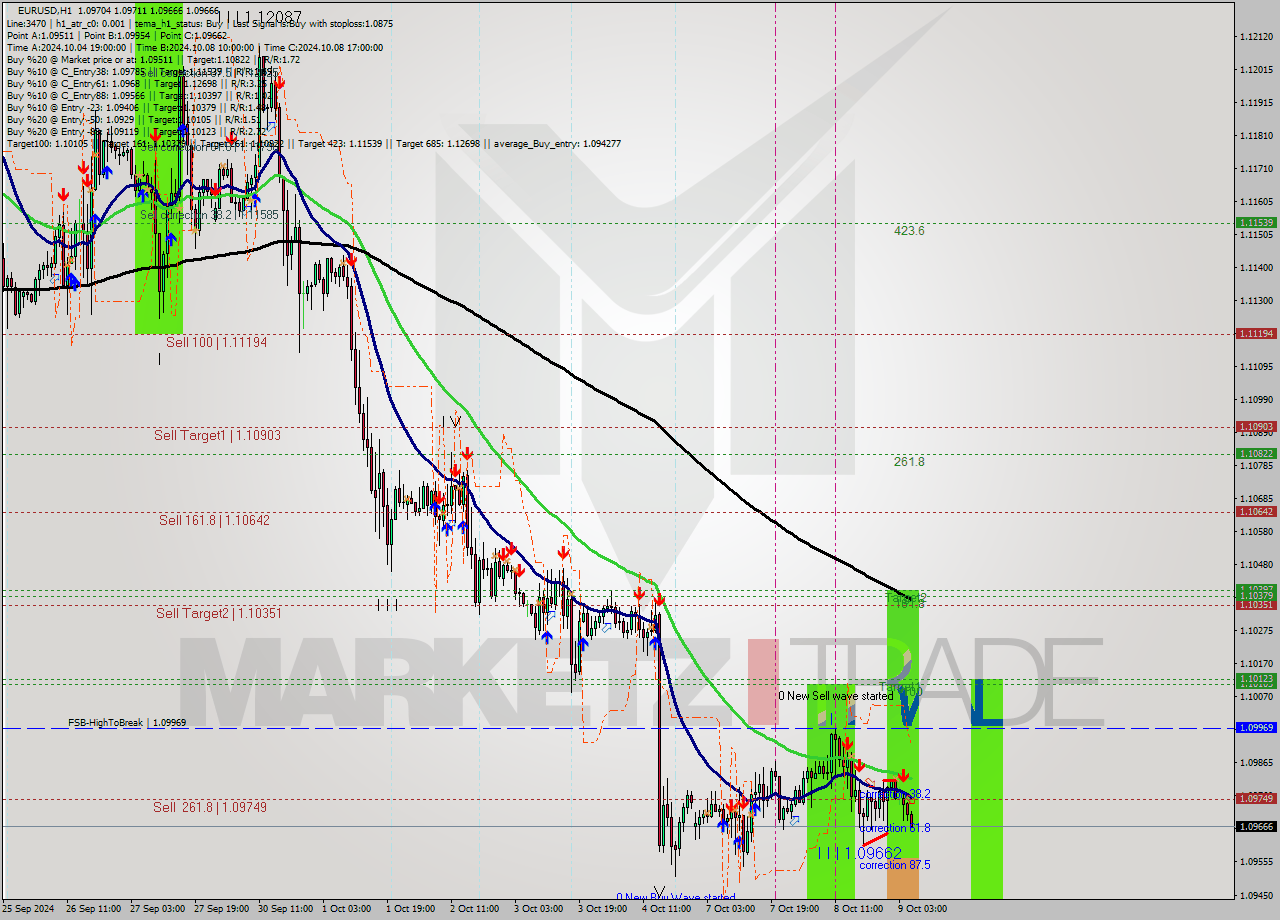
Task: Click the '2 Oct 11:00' time axis label
Action: click(474, 909)
